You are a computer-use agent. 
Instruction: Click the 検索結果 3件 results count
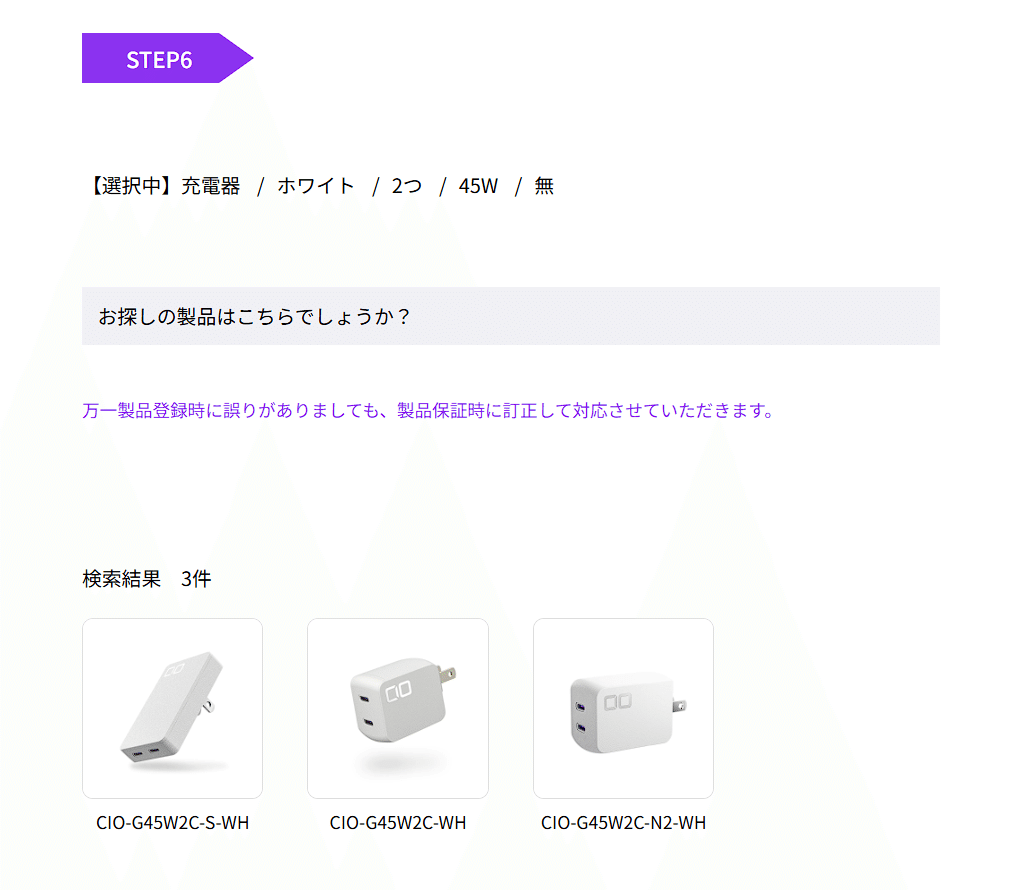click(x=147, y=579)
